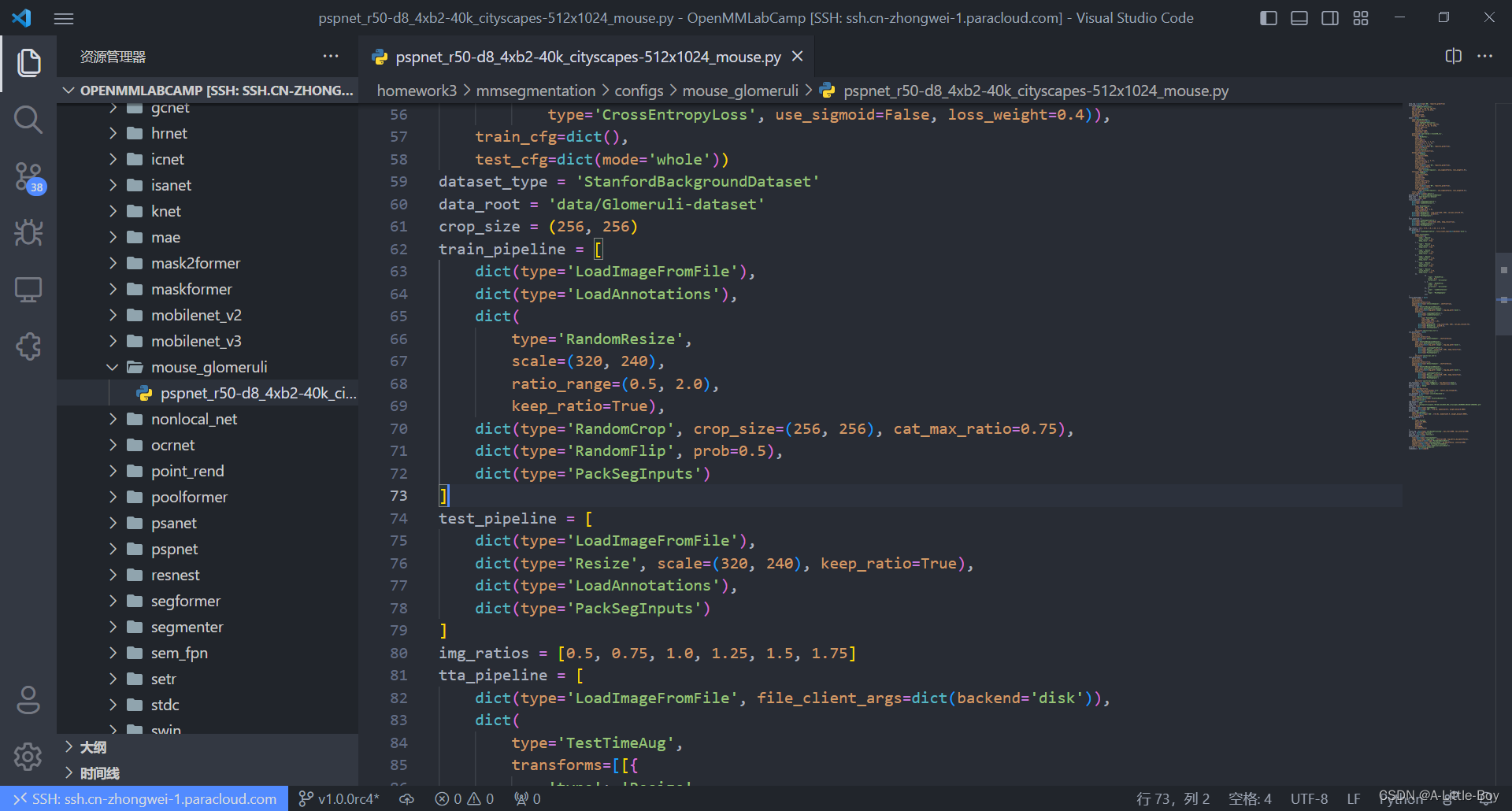Screen dimensions: 1512x811
Task: Open the Run and Debug view
Action: (x=28, y=233)
